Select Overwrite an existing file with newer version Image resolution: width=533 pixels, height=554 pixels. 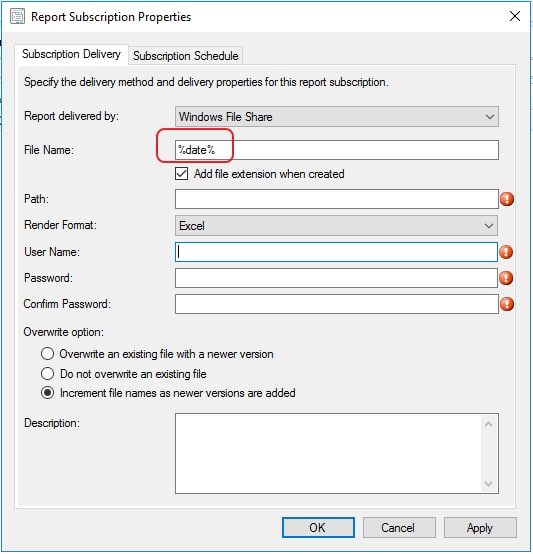coord(48,354)
